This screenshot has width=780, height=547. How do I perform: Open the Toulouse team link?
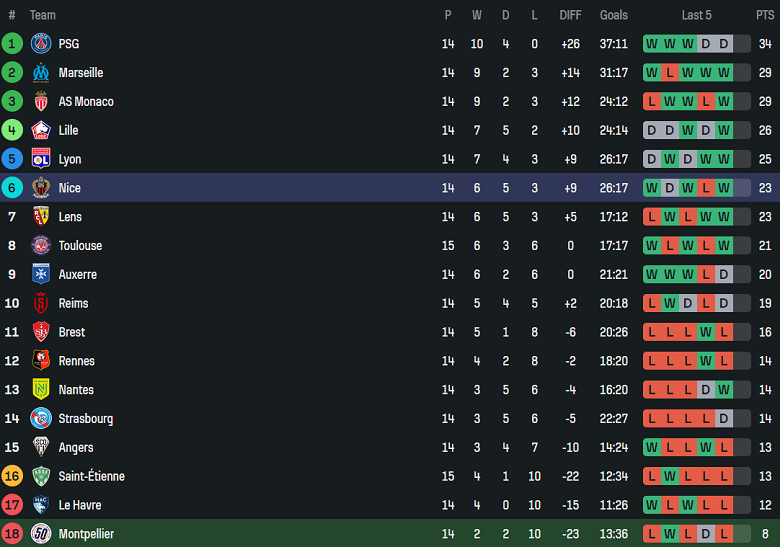pyautogui.click(x=80, y=246)
